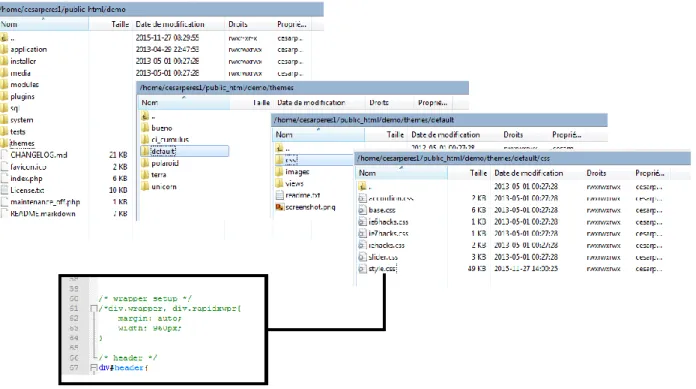Click the parent directory icon in demo panel

click(x=4, y=38)
